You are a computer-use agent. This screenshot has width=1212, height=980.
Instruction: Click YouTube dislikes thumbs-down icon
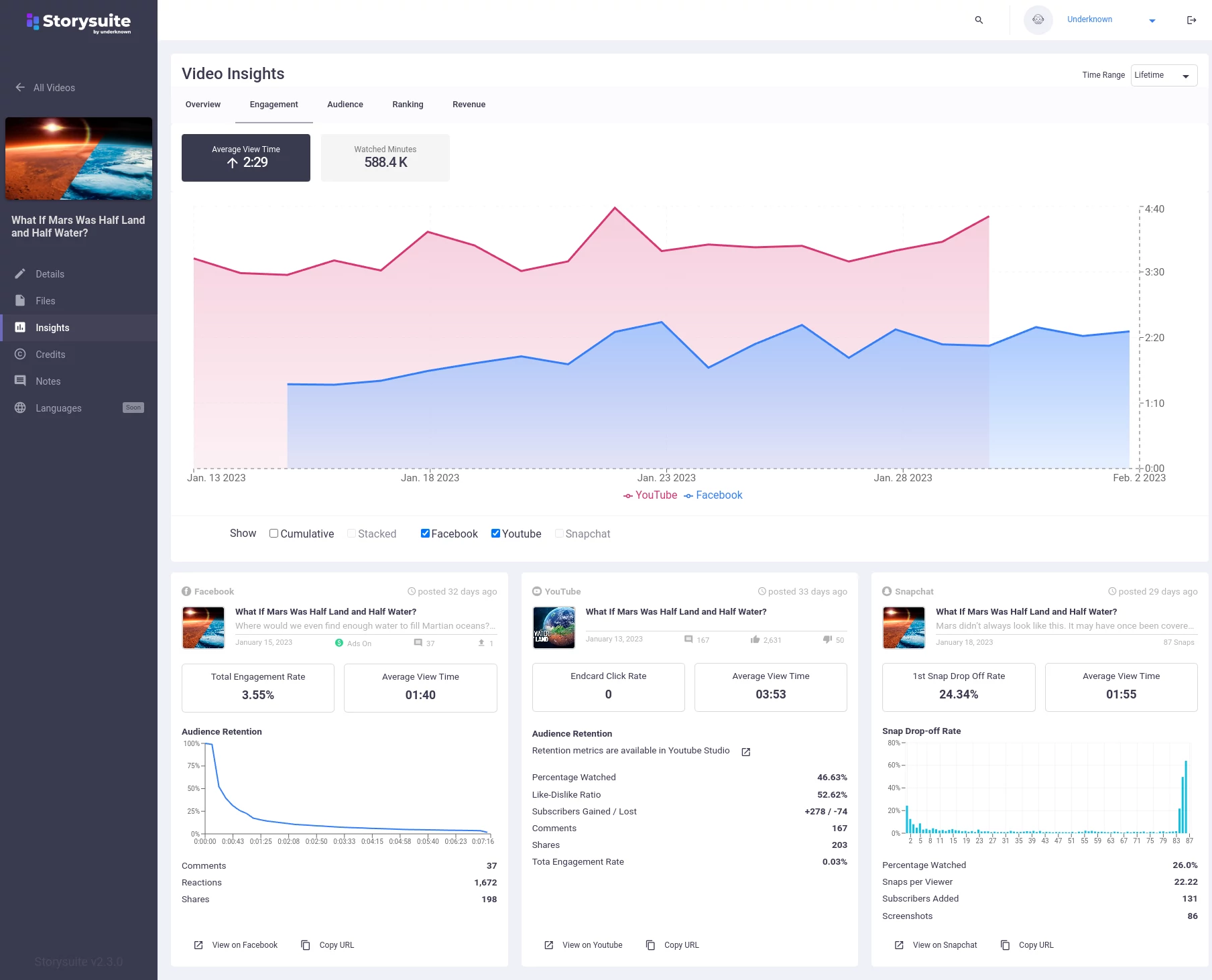point(828,639)
